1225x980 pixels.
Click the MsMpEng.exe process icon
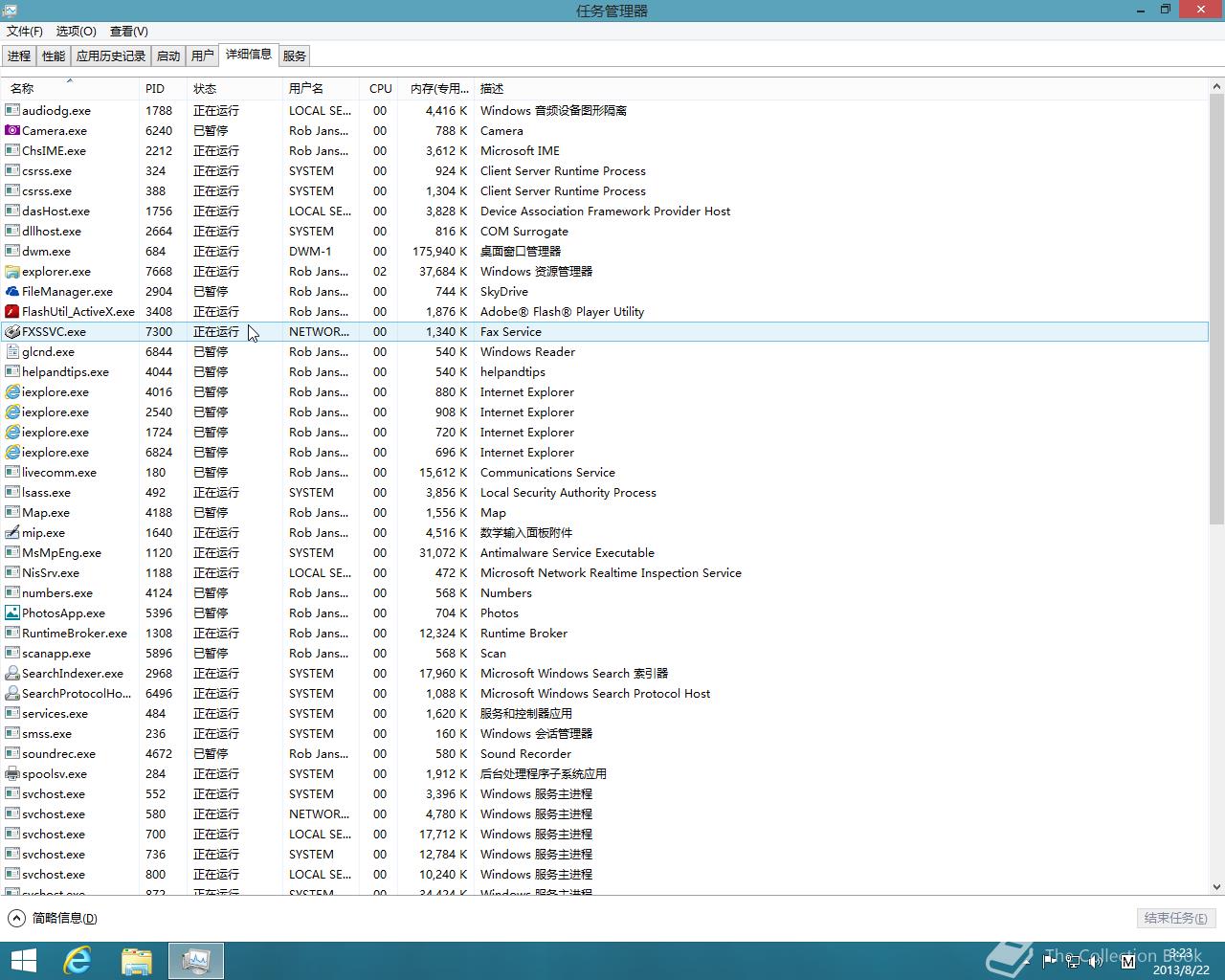[x=12, y=552]
